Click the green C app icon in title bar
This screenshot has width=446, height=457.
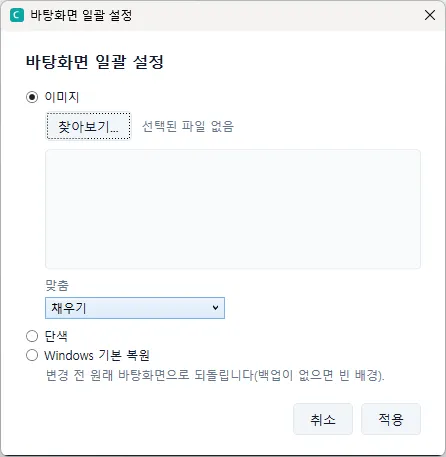pyautogui.click(x=17, y=15)
